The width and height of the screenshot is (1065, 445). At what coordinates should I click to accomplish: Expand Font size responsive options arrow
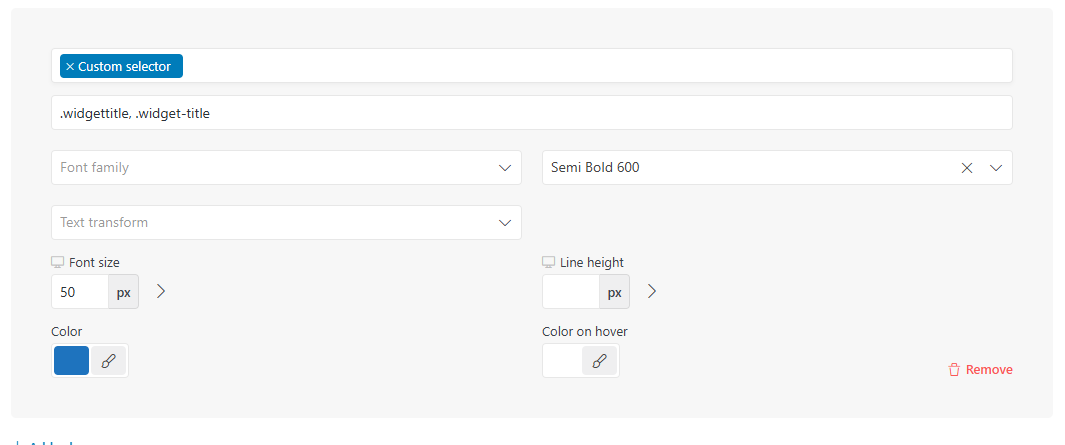(161, 291)
